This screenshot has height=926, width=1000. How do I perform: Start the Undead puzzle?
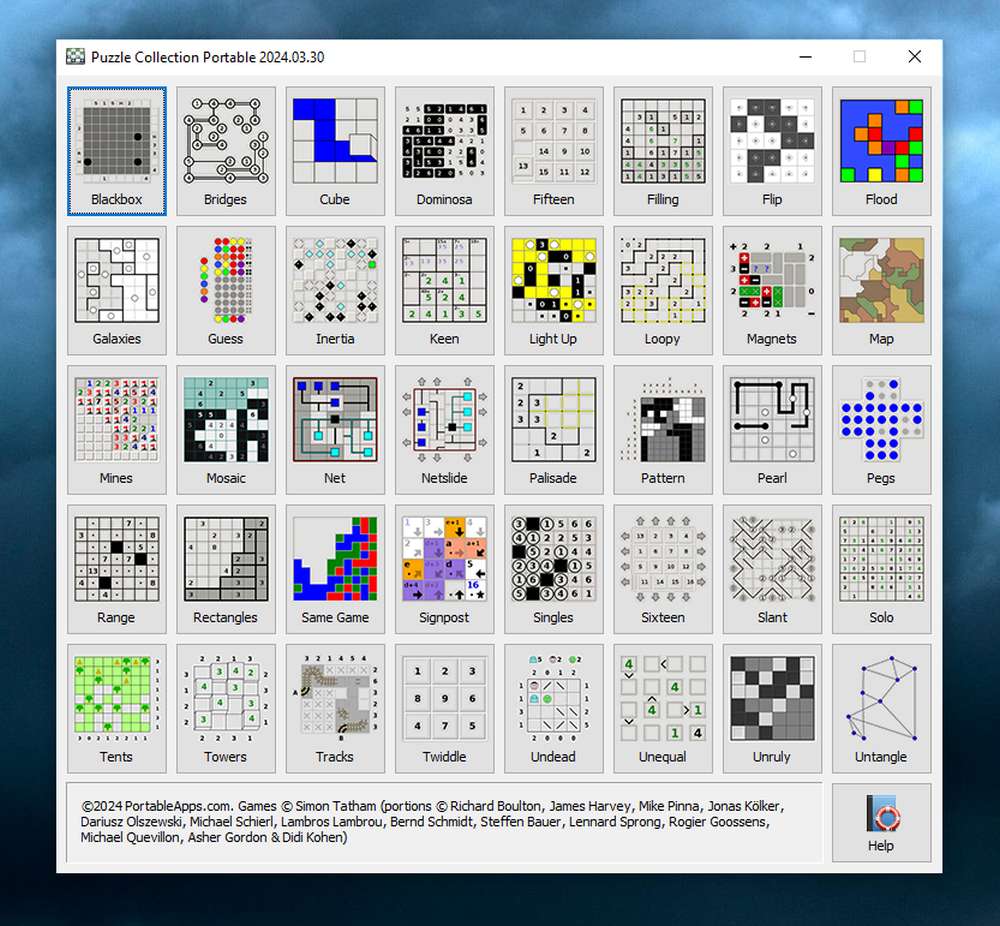(x=554, y=709)
